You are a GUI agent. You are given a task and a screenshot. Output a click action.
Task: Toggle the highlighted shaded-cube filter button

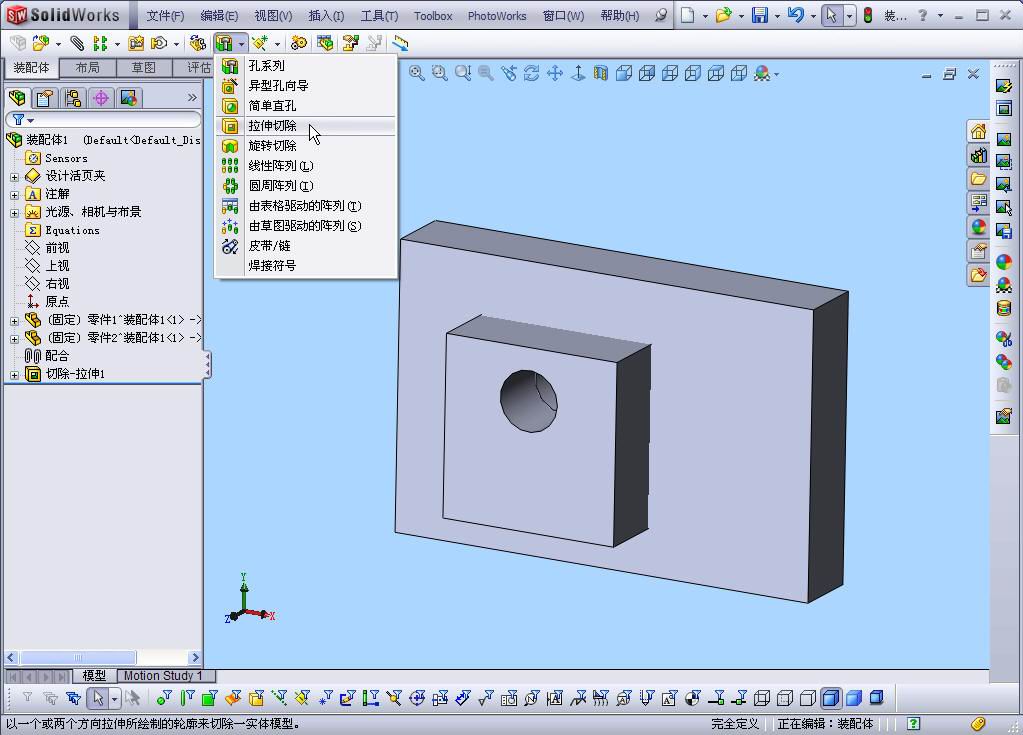point(831,698)
